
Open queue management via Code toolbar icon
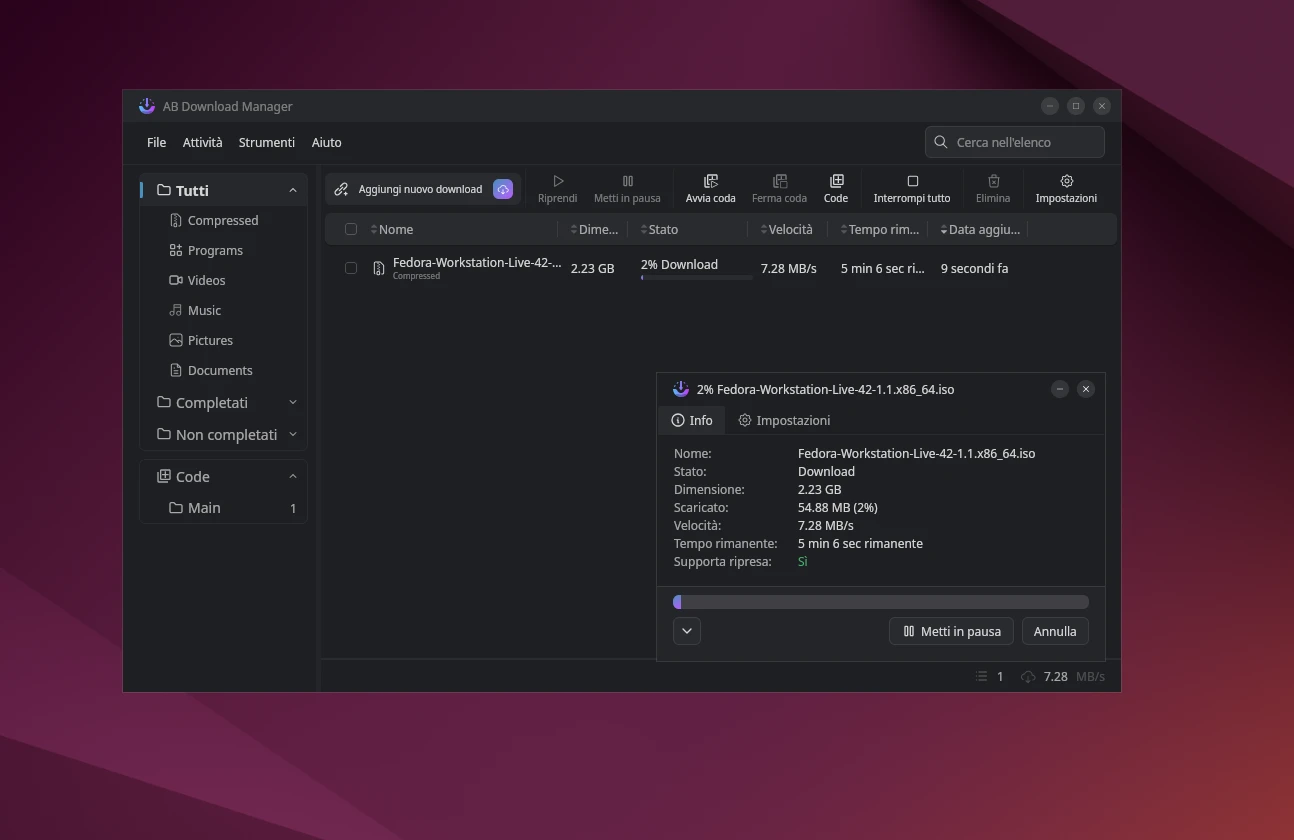[x=836, y=187]
